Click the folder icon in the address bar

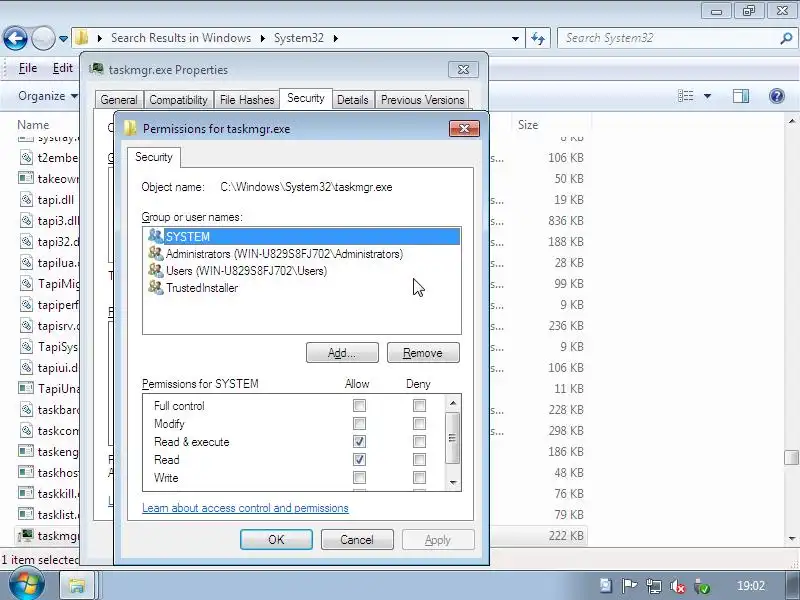82,38
